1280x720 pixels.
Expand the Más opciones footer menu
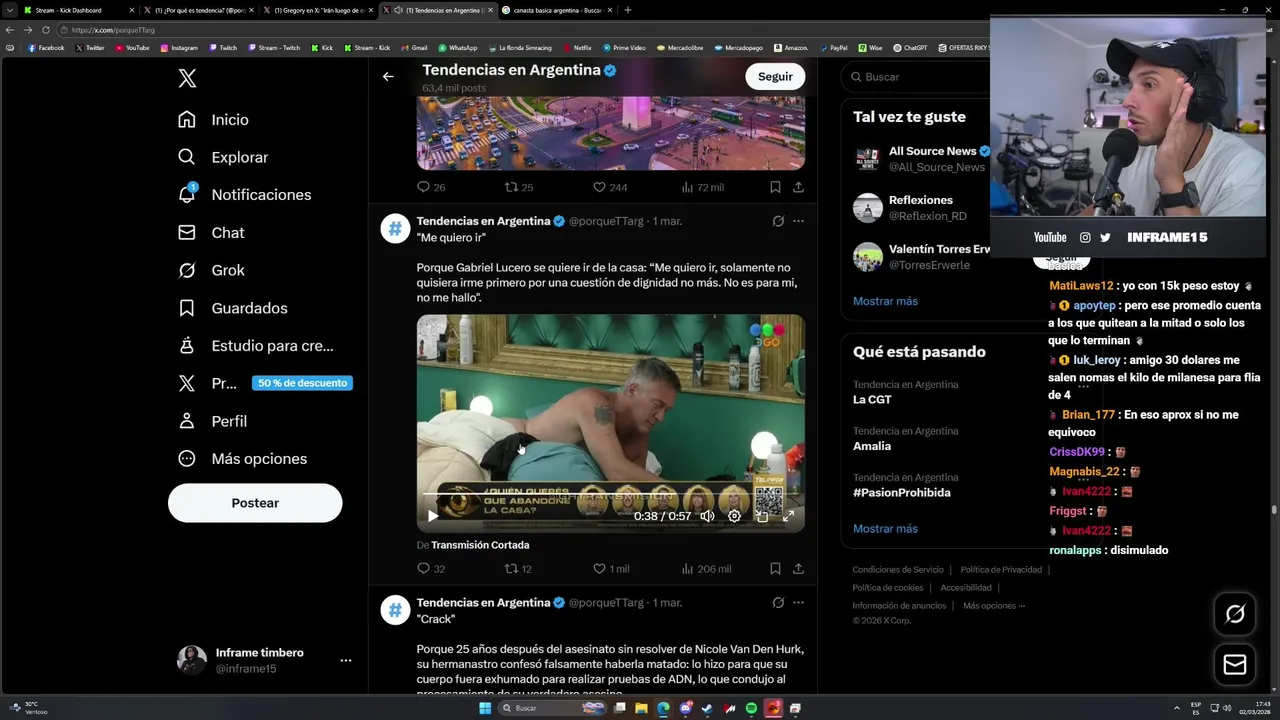(994, 605)
